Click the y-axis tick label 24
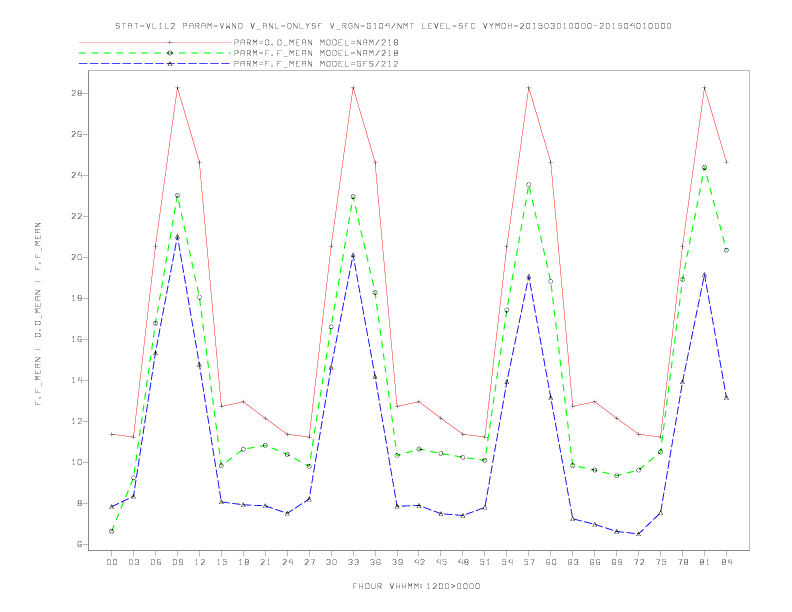Image resolution: width=792 pixels, height=612 pixels. click(77, 175)
